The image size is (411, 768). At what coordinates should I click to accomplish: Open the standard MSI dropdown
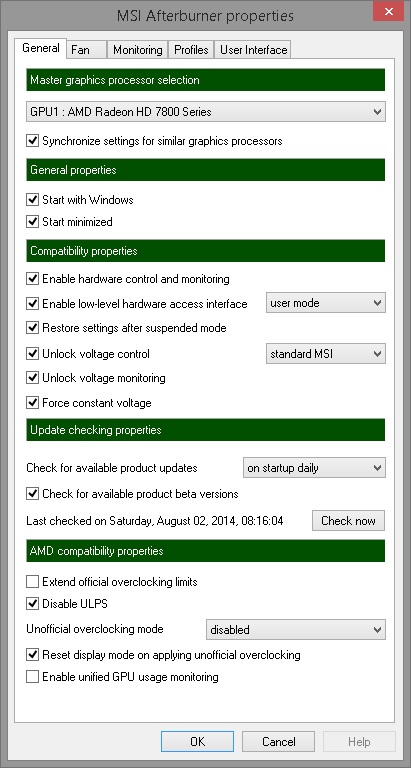(x=326, y=353)
